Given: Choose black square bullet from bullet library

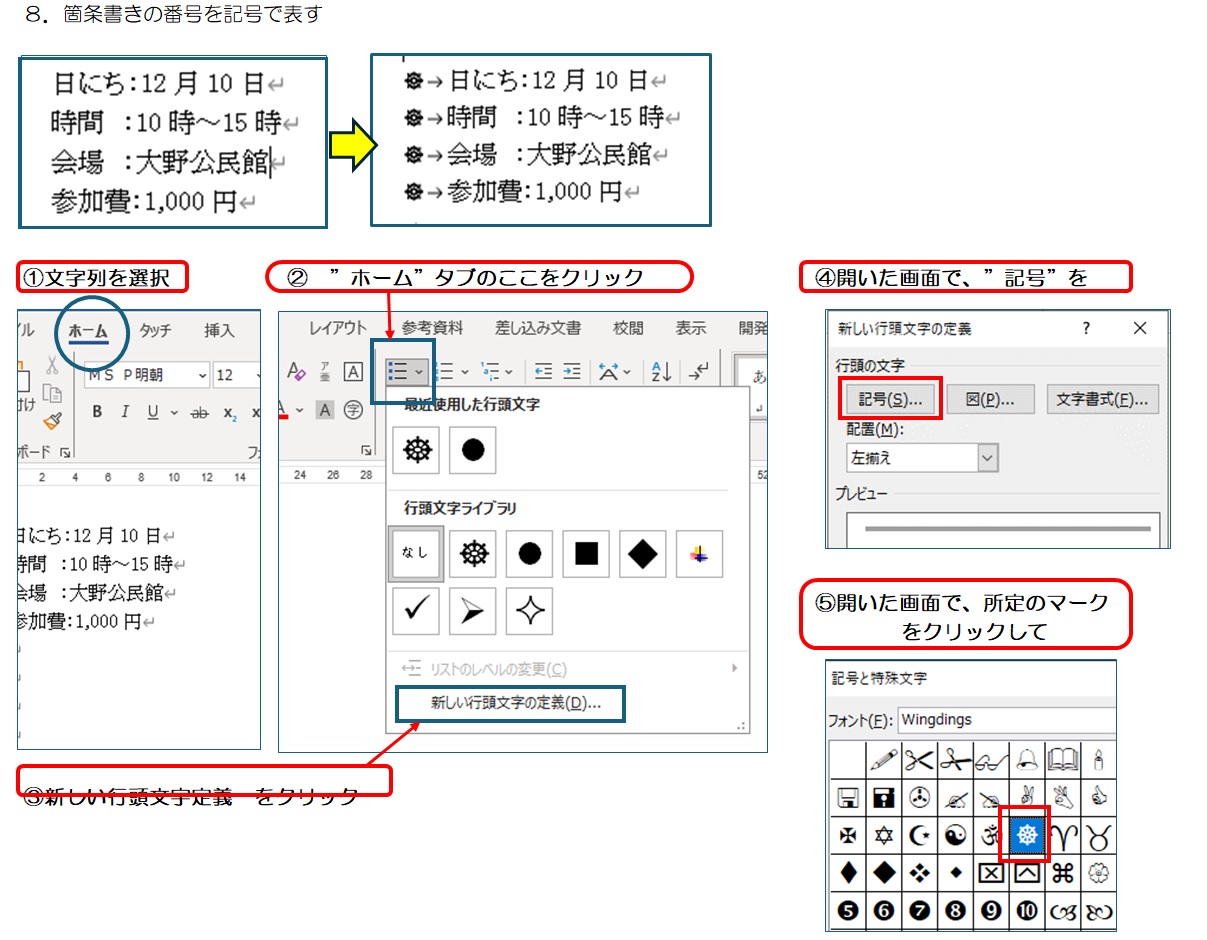Looking at the screenshot, I should pyautogui.click(x=586, y=554).
